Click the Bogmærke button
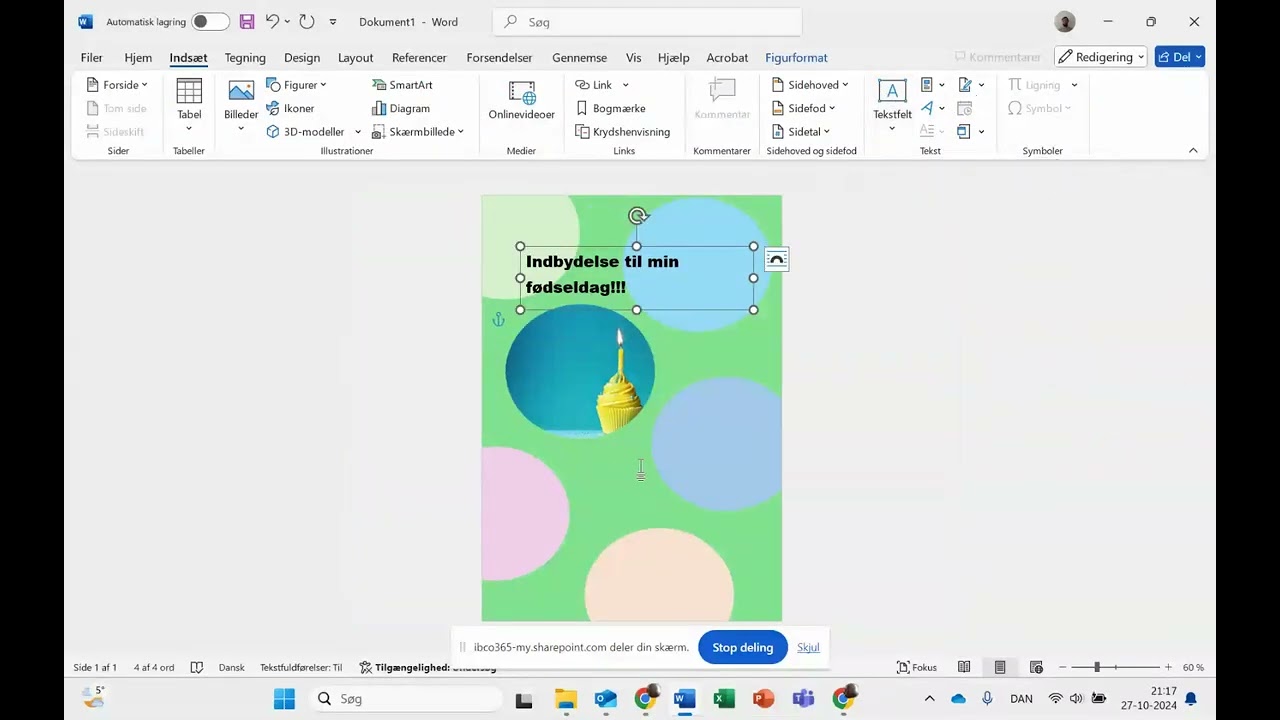The image size is (1280, 720). click(x=610, y=108)
